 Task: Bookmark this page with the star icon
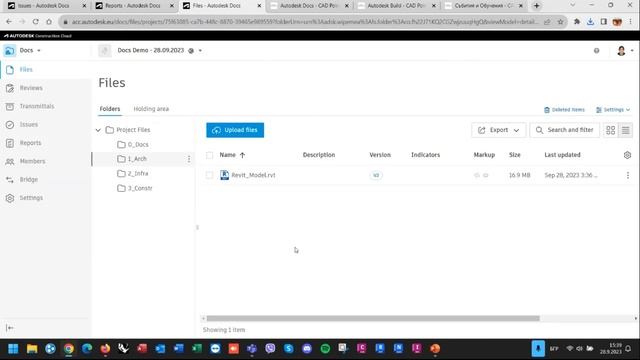560,22
